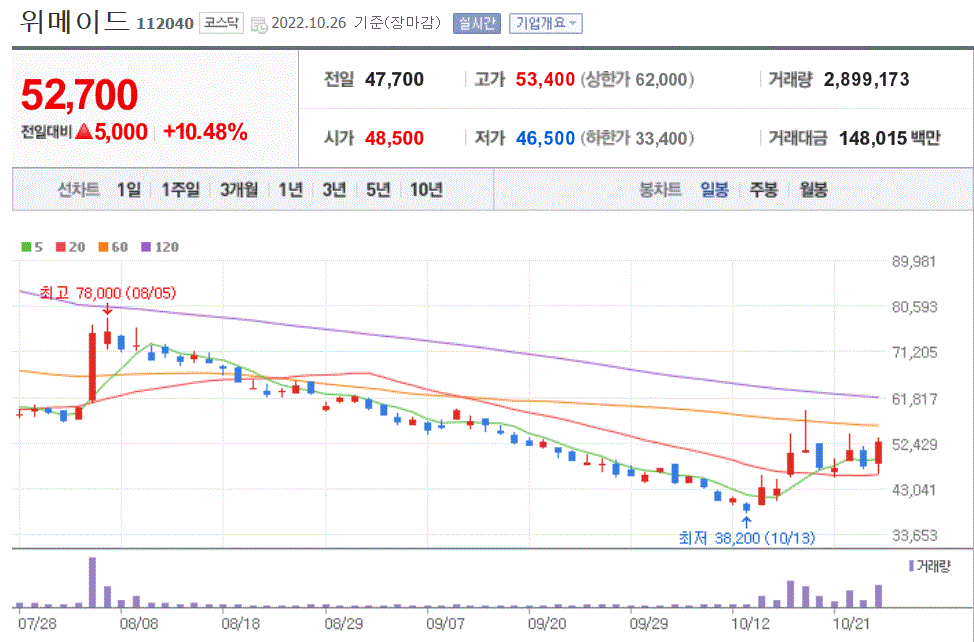
Task: Click the 실시간 real-time button
Action: (476, 24)
